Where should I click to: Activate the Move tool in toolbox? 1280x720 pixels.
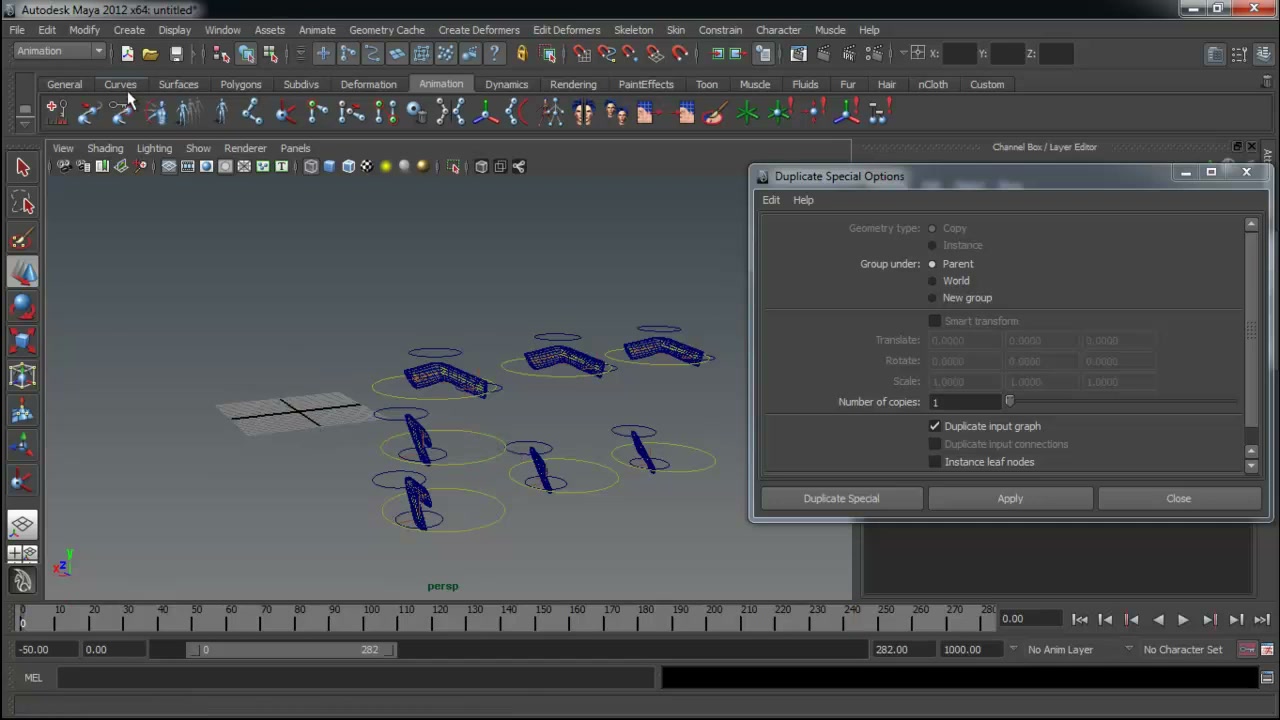23,273
